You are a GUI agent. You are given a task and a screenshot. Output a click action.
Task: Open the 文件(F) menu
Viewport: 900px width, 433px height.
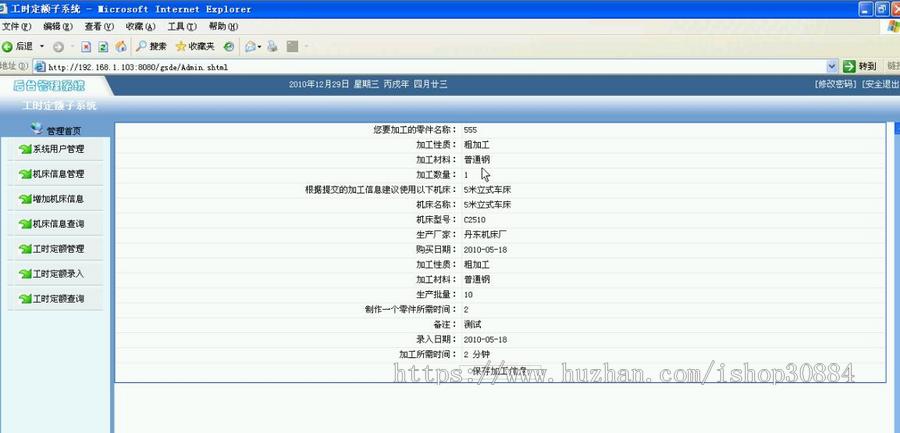pos(16,26)
